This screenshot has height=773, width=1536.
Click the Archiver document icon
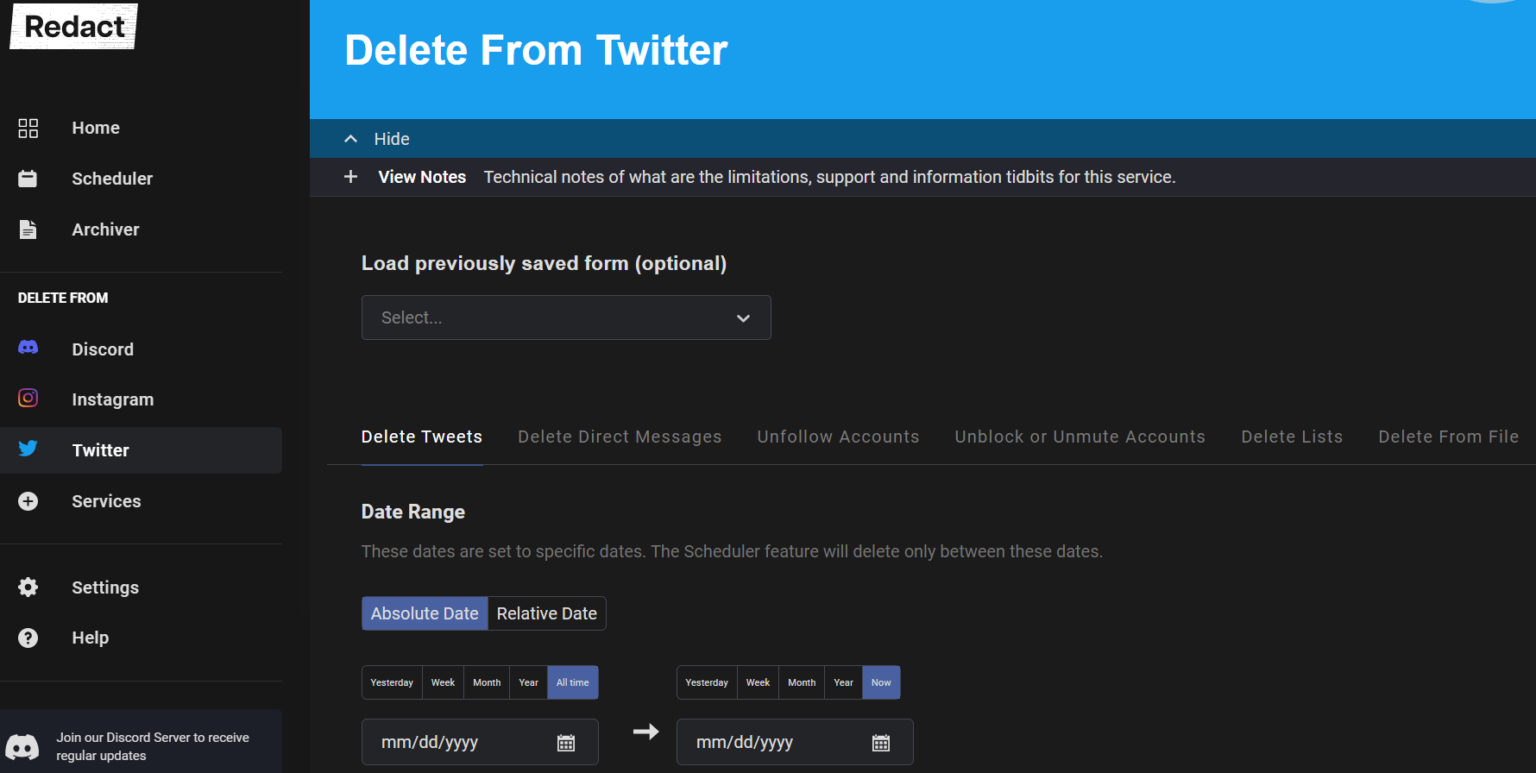point(28,230)
